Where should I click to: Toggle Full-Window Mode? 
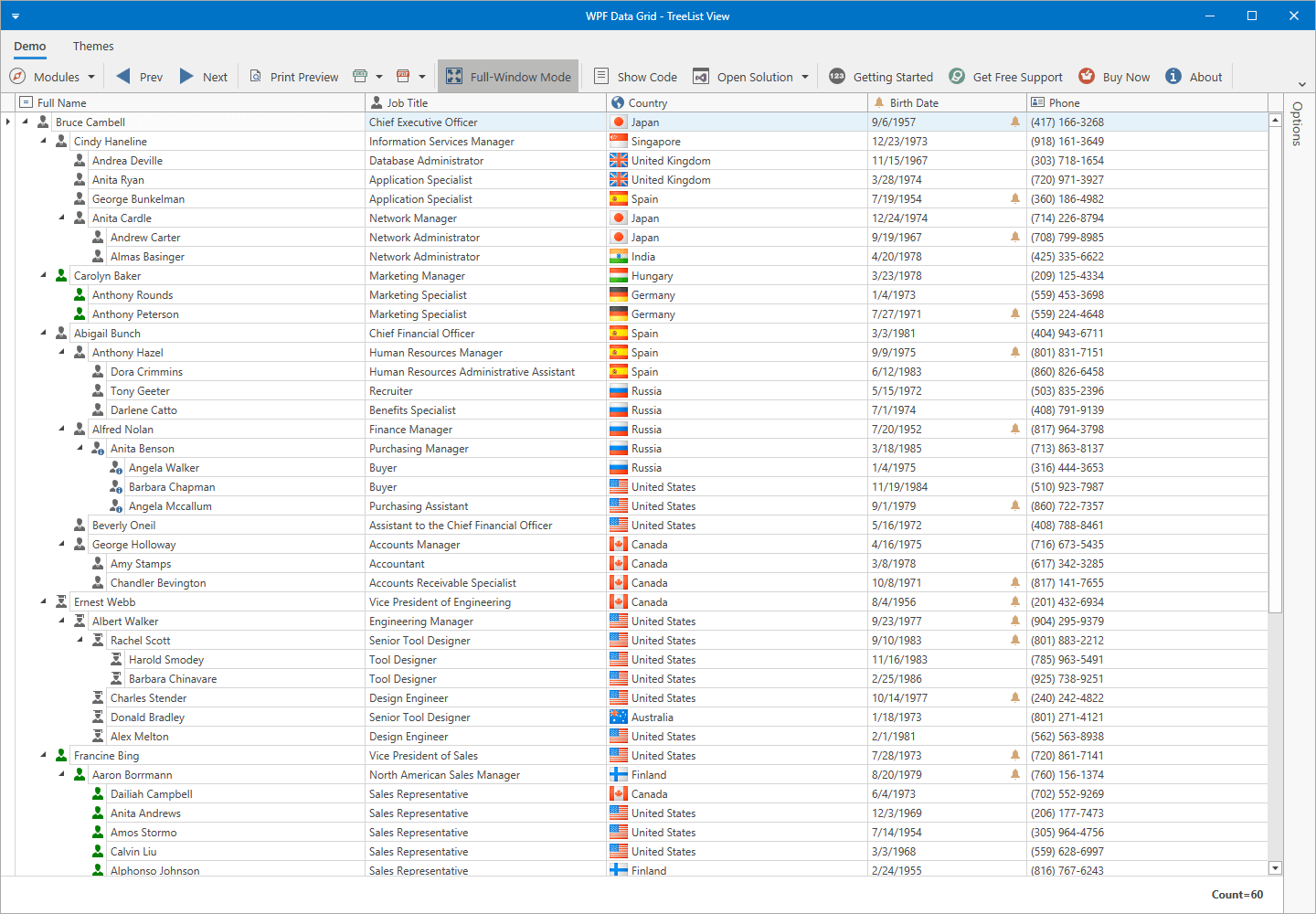click(508, 77)
